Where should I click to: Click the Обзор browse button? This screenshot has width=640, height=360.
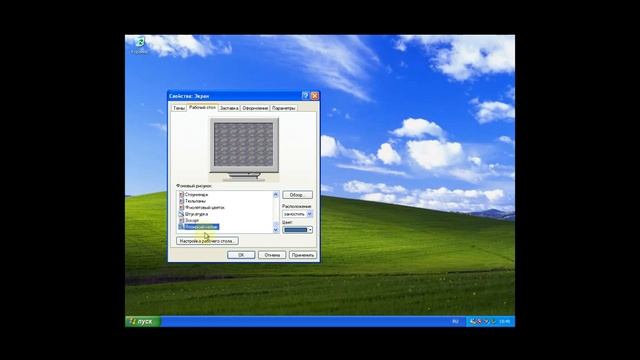pyautogui.click(x=297, y=195)
